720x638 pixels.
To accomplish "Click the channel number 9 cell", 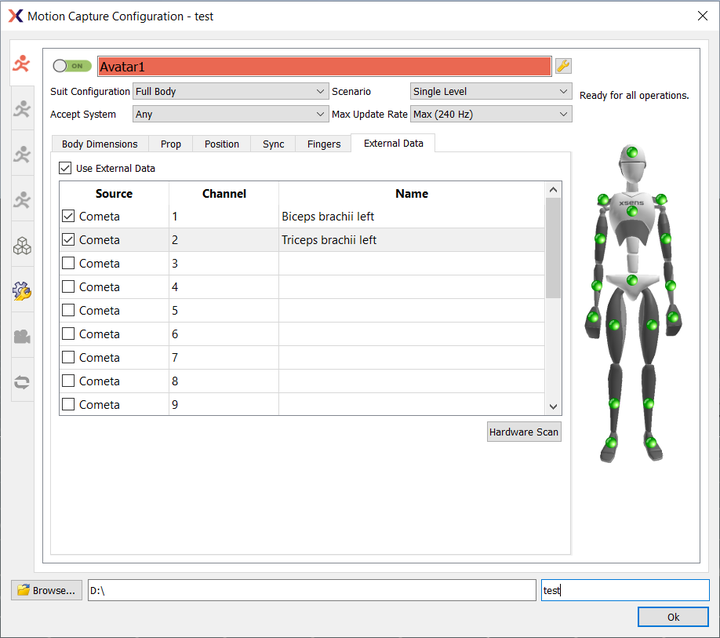I will coord(224,405).
